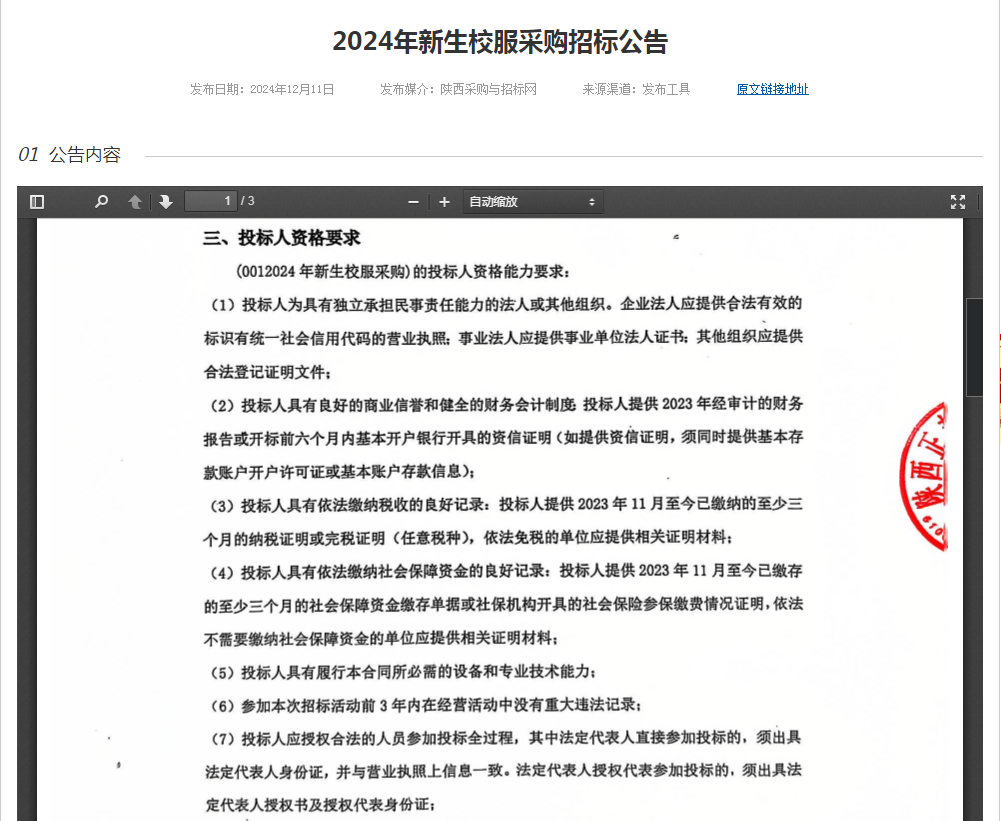Screen dimensions: 1001x821
Task: Click the heading 三、投标人资格要求
Action: click(281, 238)
